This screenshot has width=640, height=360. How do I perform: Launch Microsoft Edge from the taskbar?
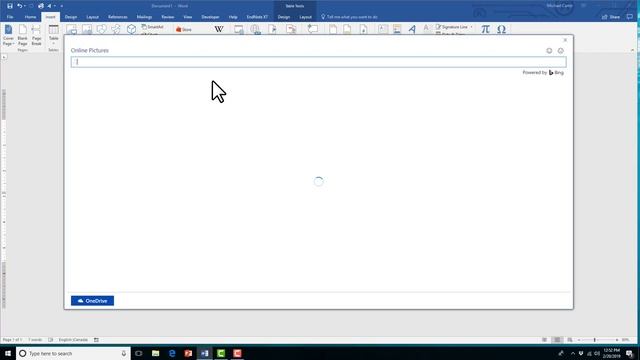pyautogui.click(x=172, y=353)
